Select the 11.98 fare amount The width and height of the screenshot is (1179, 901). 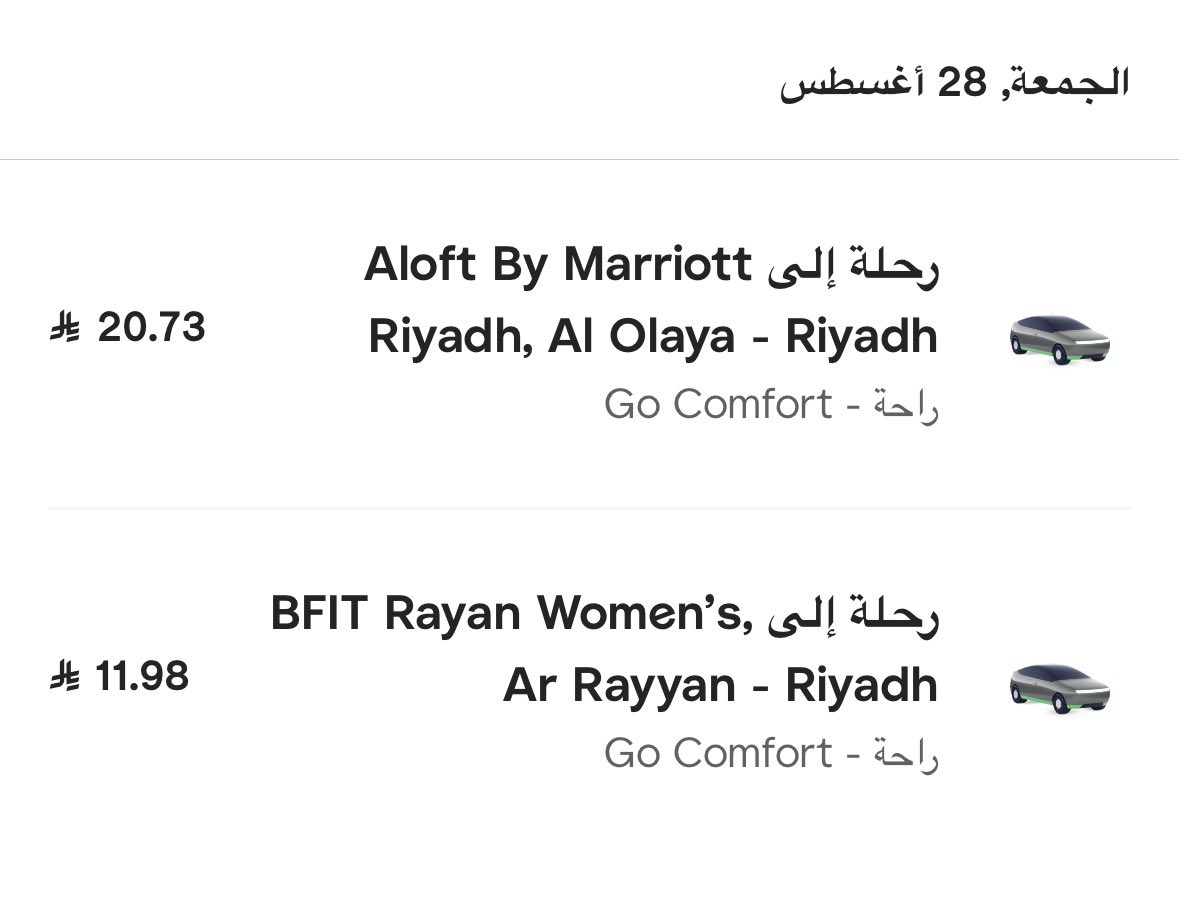tap(142, 676)
